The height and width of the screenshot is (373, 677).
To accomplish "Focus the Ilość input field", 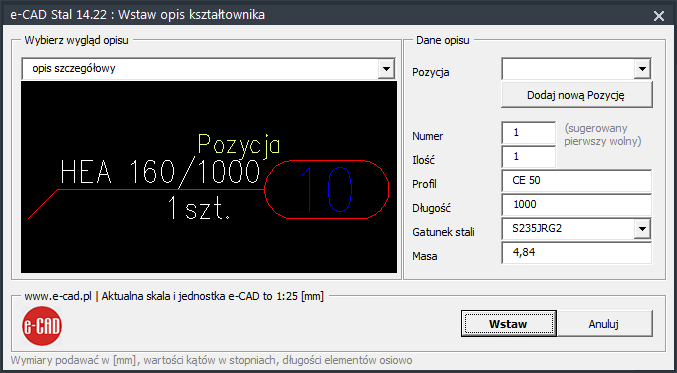I will click(x=529, y=157).
